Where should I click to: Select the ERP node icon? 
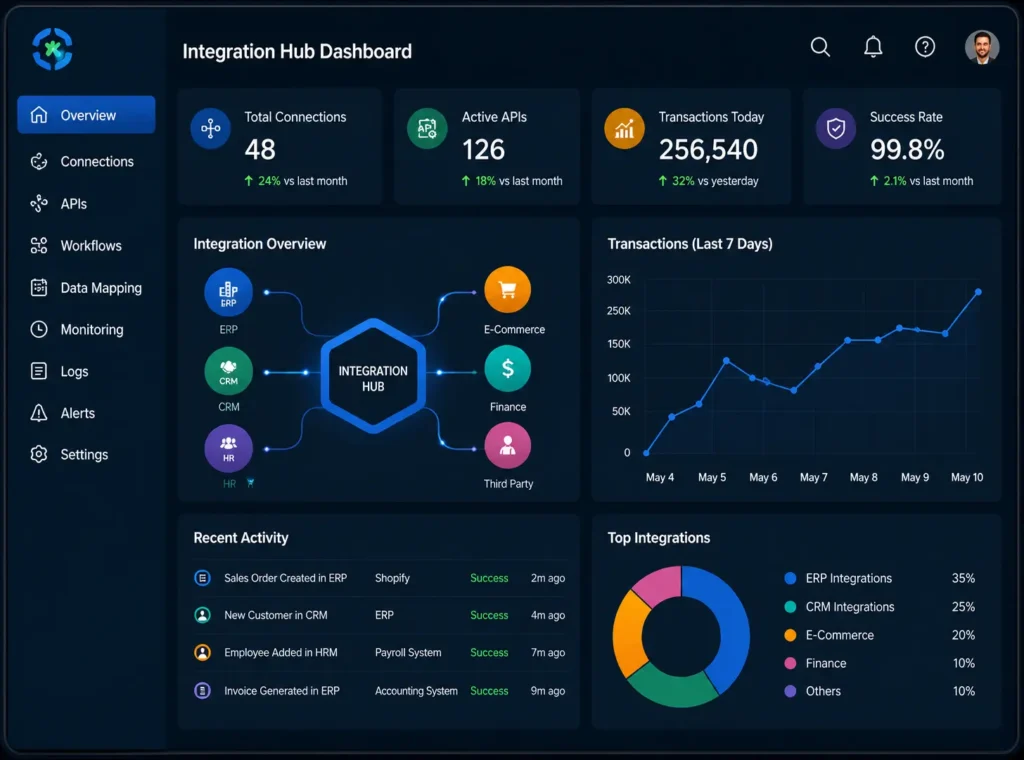229,292
